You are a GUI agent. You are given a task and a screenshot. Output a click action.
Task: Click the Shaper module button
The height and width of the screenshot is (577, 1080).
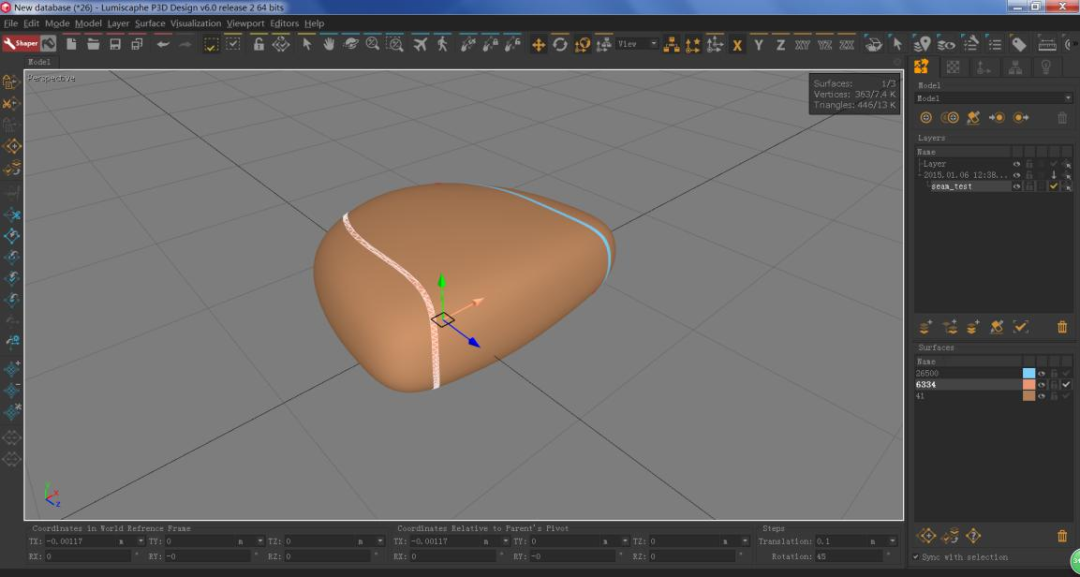(x=20, y=44)
